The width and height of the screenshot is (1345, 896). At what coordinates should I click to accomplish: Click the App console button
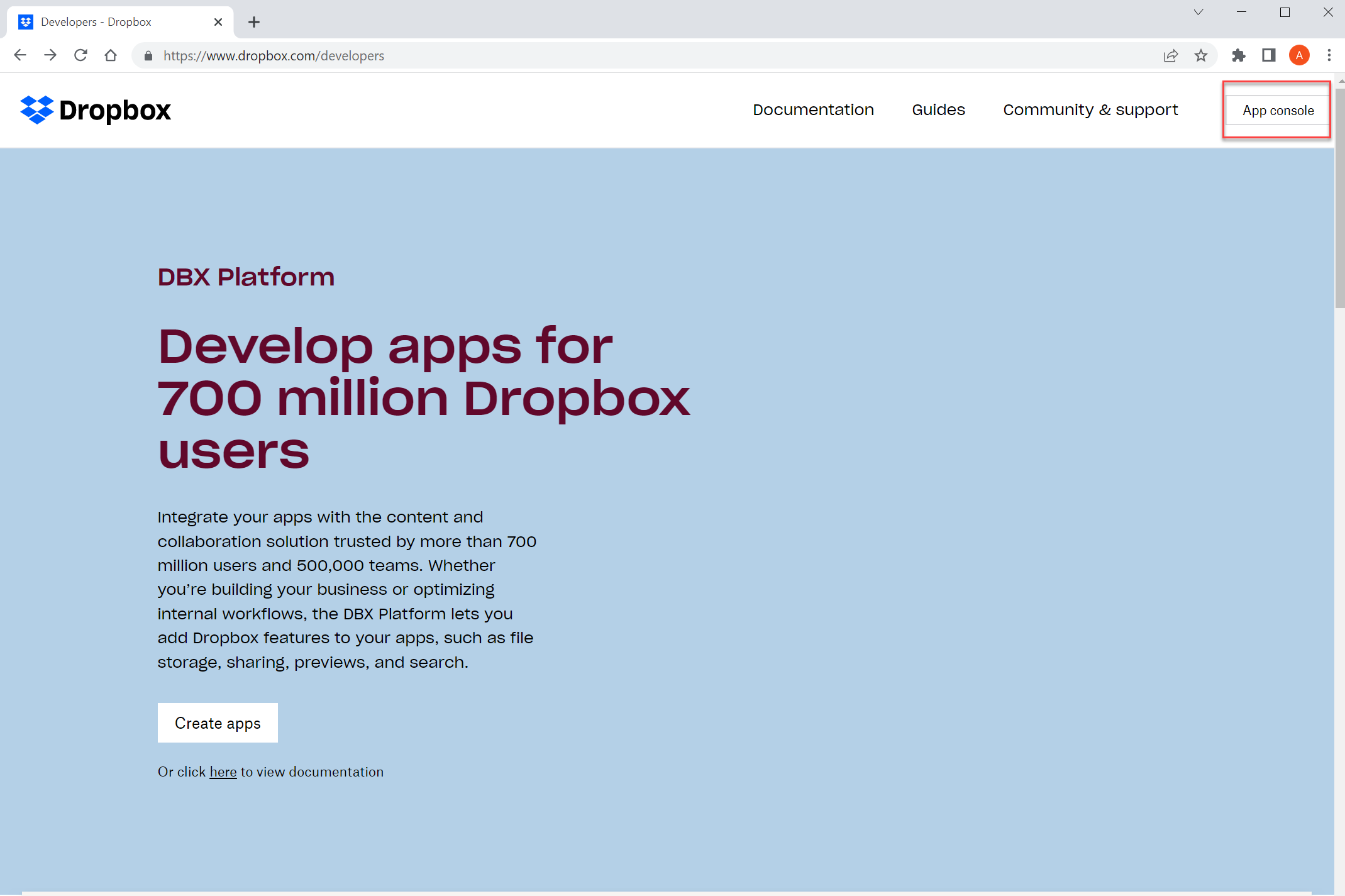coord(1278,111)
